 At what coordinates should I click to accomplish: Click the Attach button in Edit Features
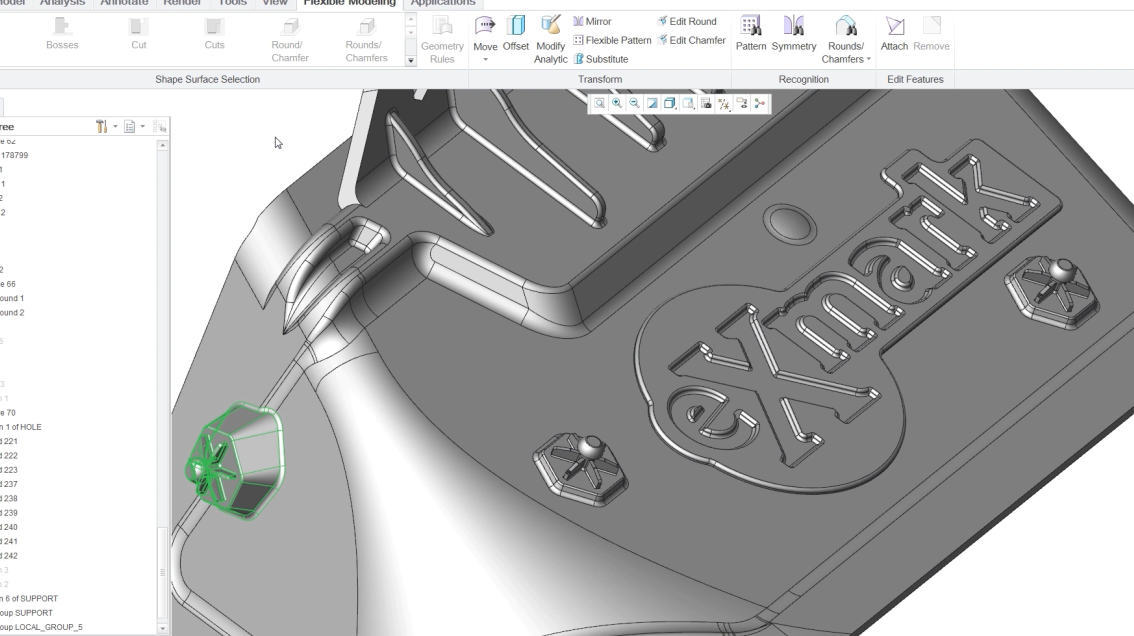[x=894, y=34]
